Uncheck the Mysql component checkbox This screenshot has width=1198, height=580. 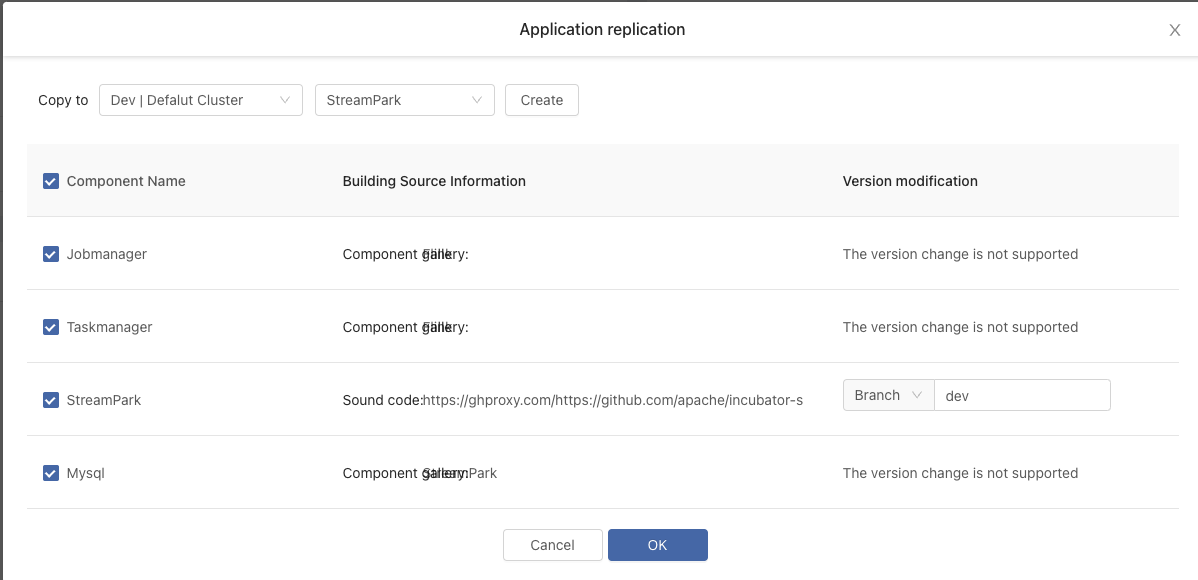pyautogui.click(x=51, y=473)
